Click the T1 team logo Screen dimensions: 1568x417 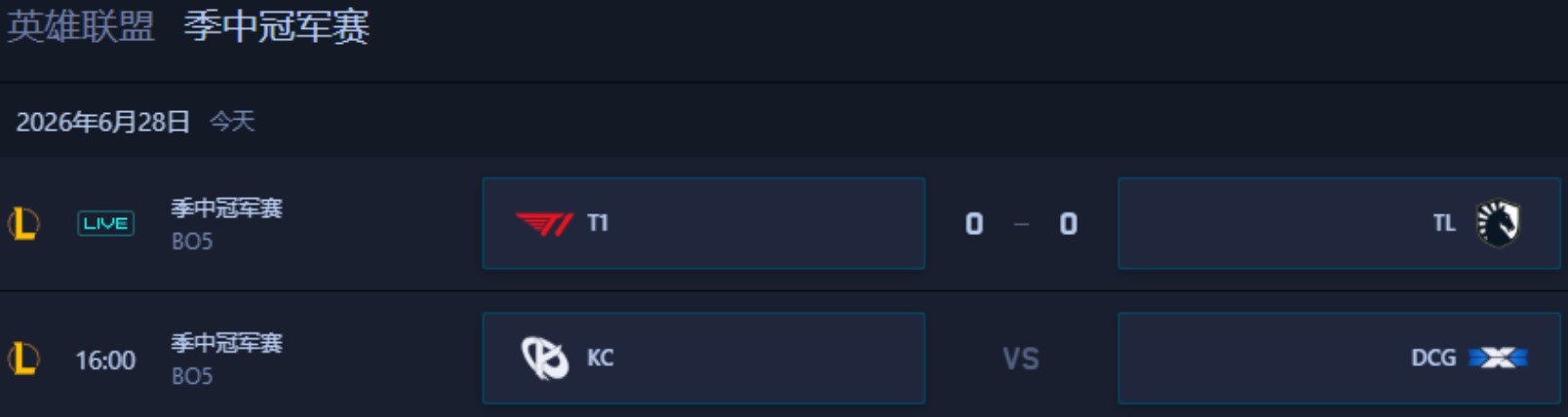[544, 224]
